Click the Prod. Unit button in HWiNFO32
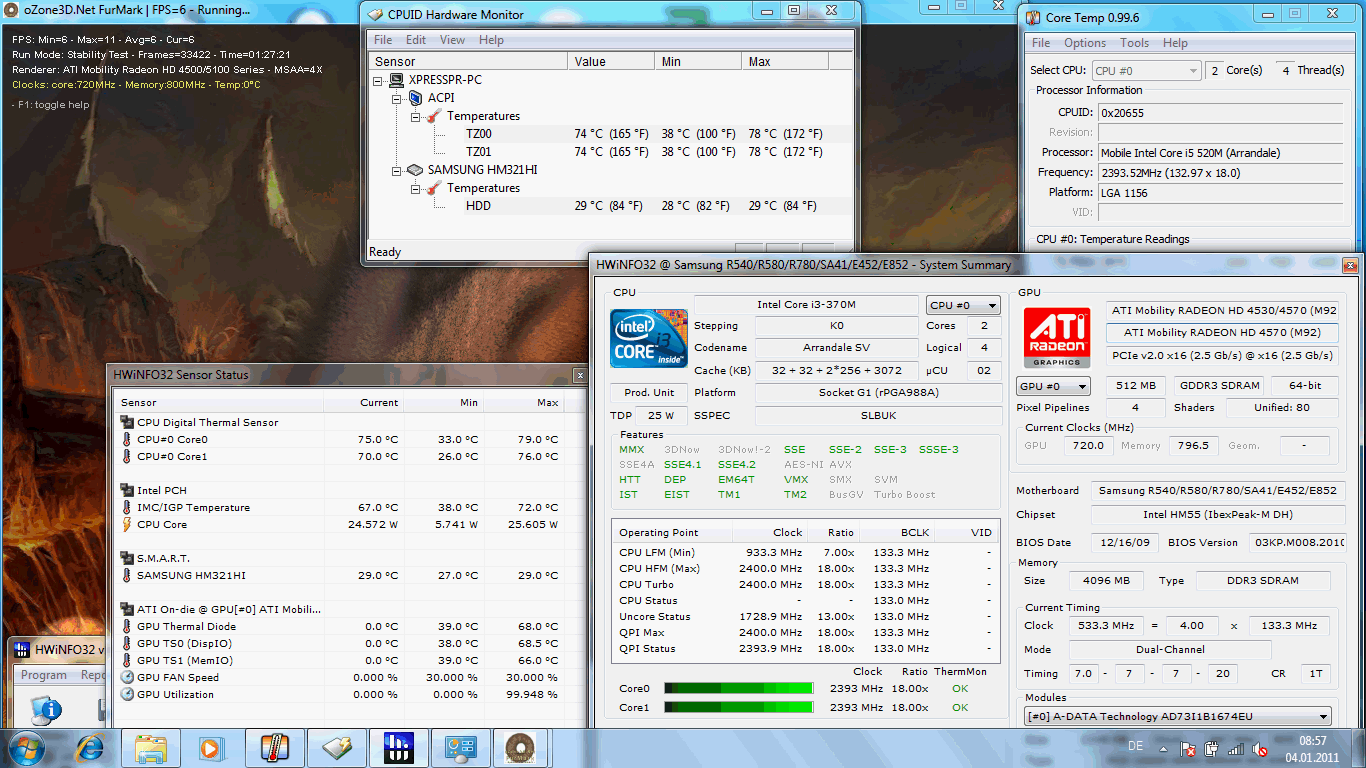1366x768 pixels. pos(649,393)
